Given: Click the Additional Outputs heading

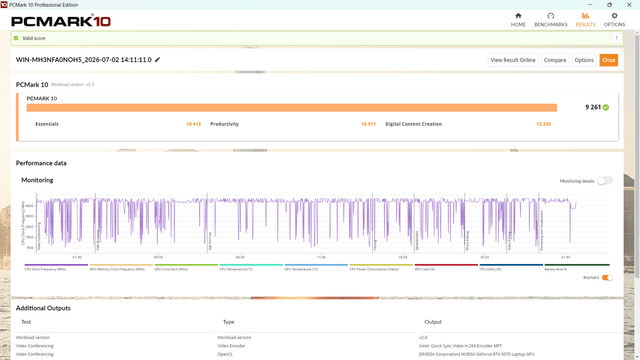Looking at the screenshot, I should coord(43,308).
